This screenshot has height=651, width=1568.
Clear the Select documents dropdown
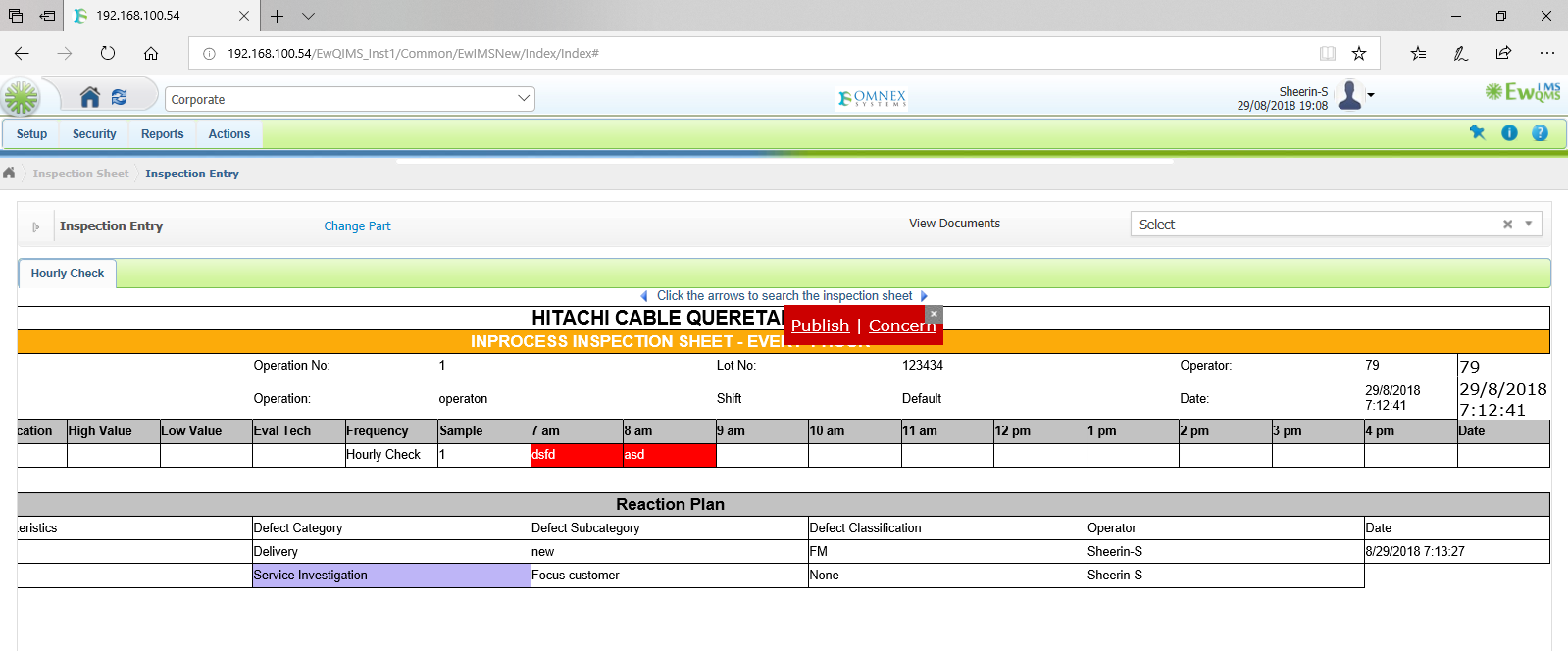click(x=1507, y=225)
